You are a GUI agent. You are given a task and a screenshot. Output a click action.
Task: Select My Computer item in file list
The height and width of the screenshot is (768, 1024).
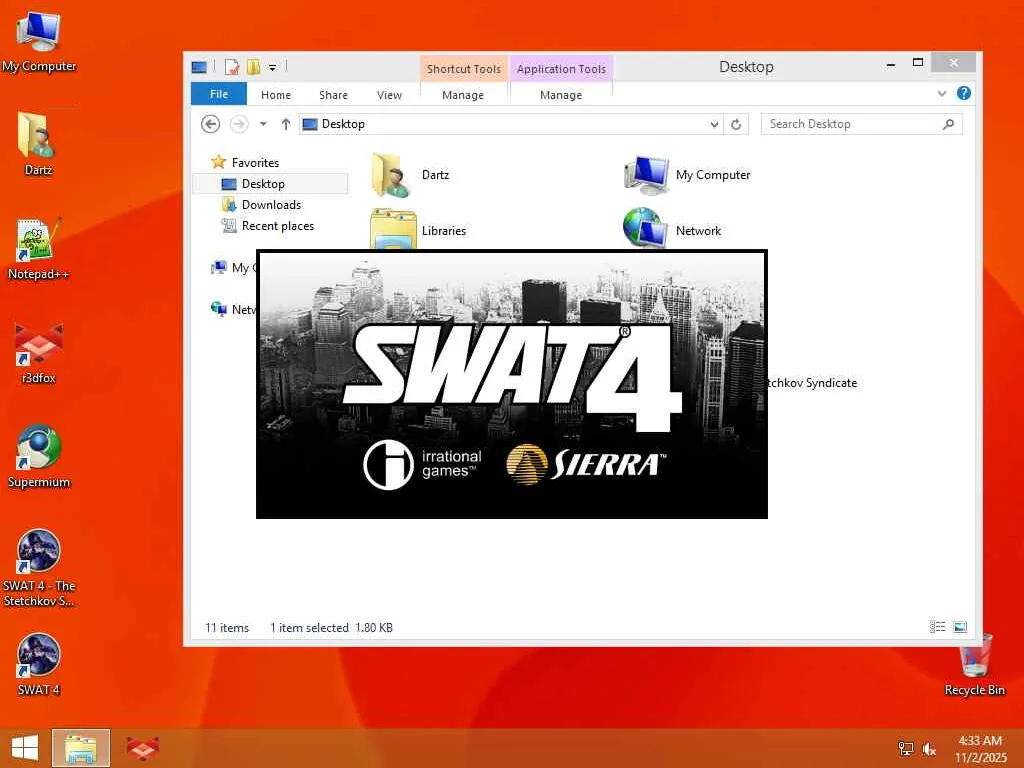pyautogui.click(x=686, y=175)
